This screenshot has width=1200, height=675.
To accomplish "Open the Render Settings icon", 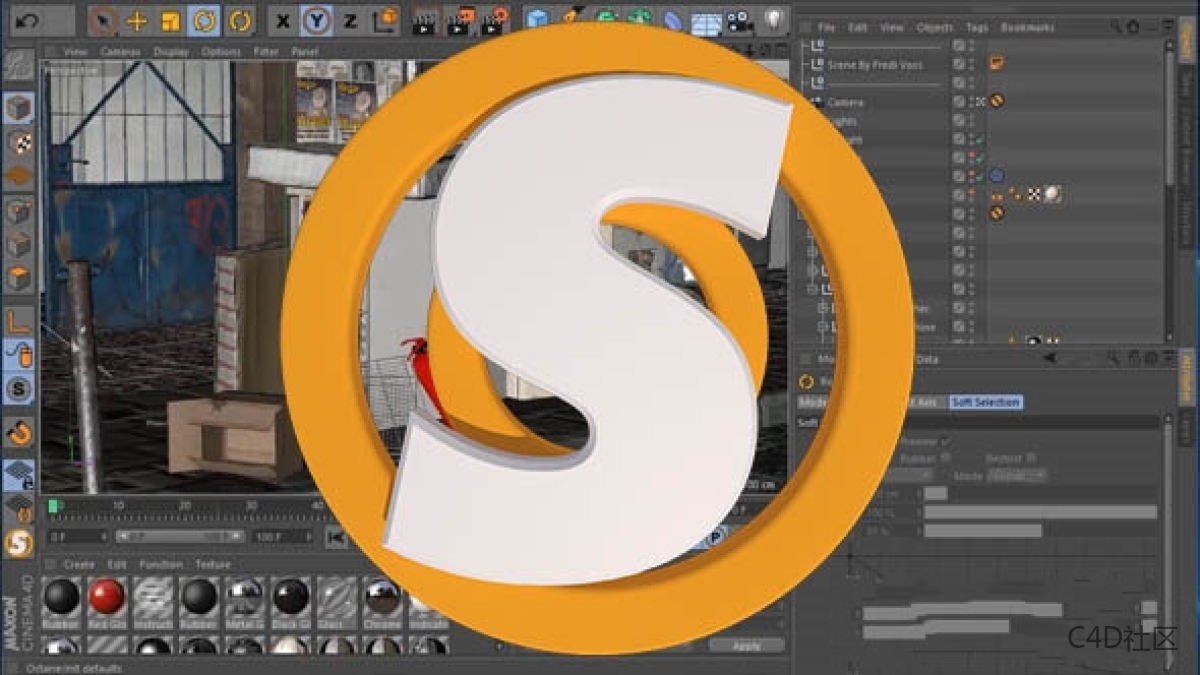I will coord(494,17).
